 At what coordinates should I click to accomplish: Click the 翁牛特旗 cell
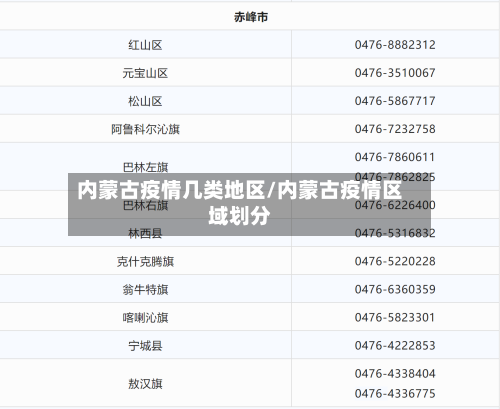(x=145, y=289)
